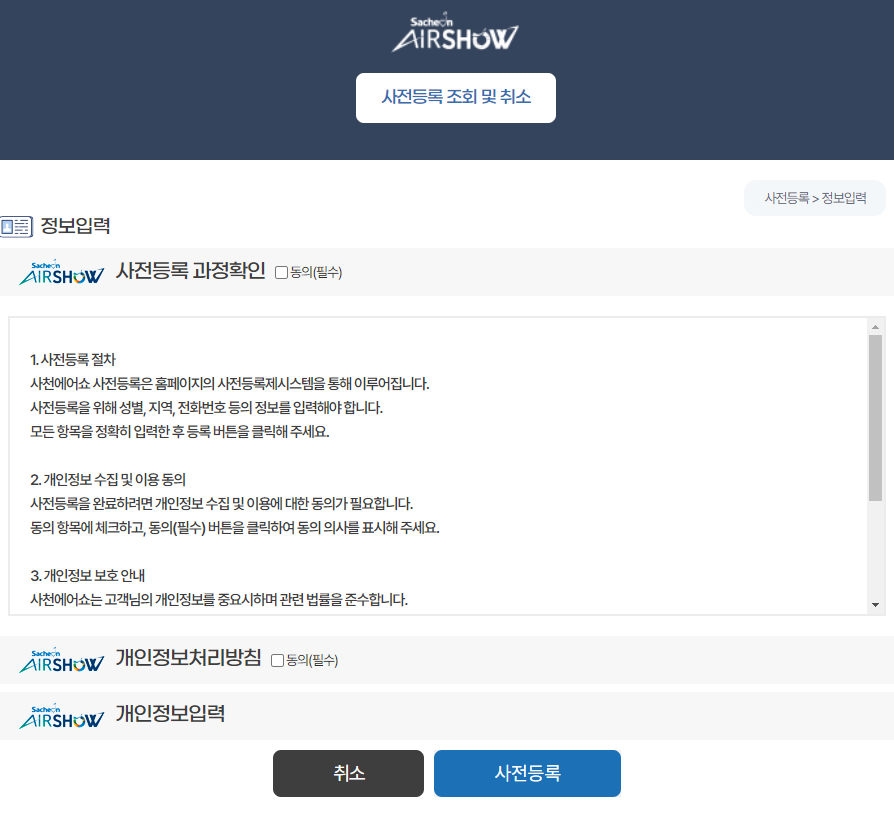Click the AIRSHOW logo next to 개인정보처리방침
This screenshot has height=824, width=894.
pos(60,661)
